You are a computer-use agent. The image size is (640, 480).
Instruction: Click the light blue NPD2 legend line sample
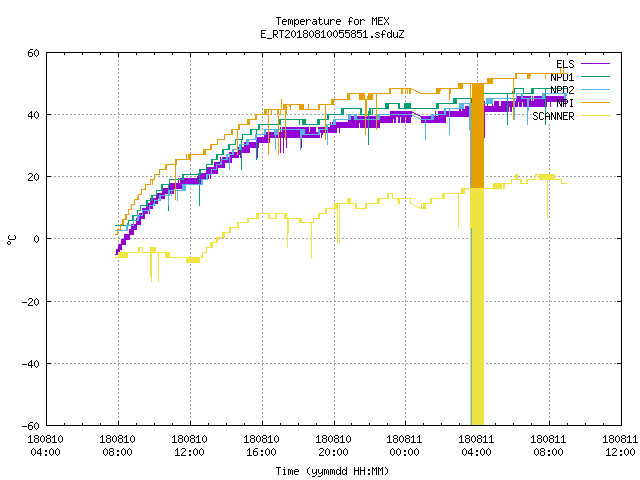(x=595, y=89)
